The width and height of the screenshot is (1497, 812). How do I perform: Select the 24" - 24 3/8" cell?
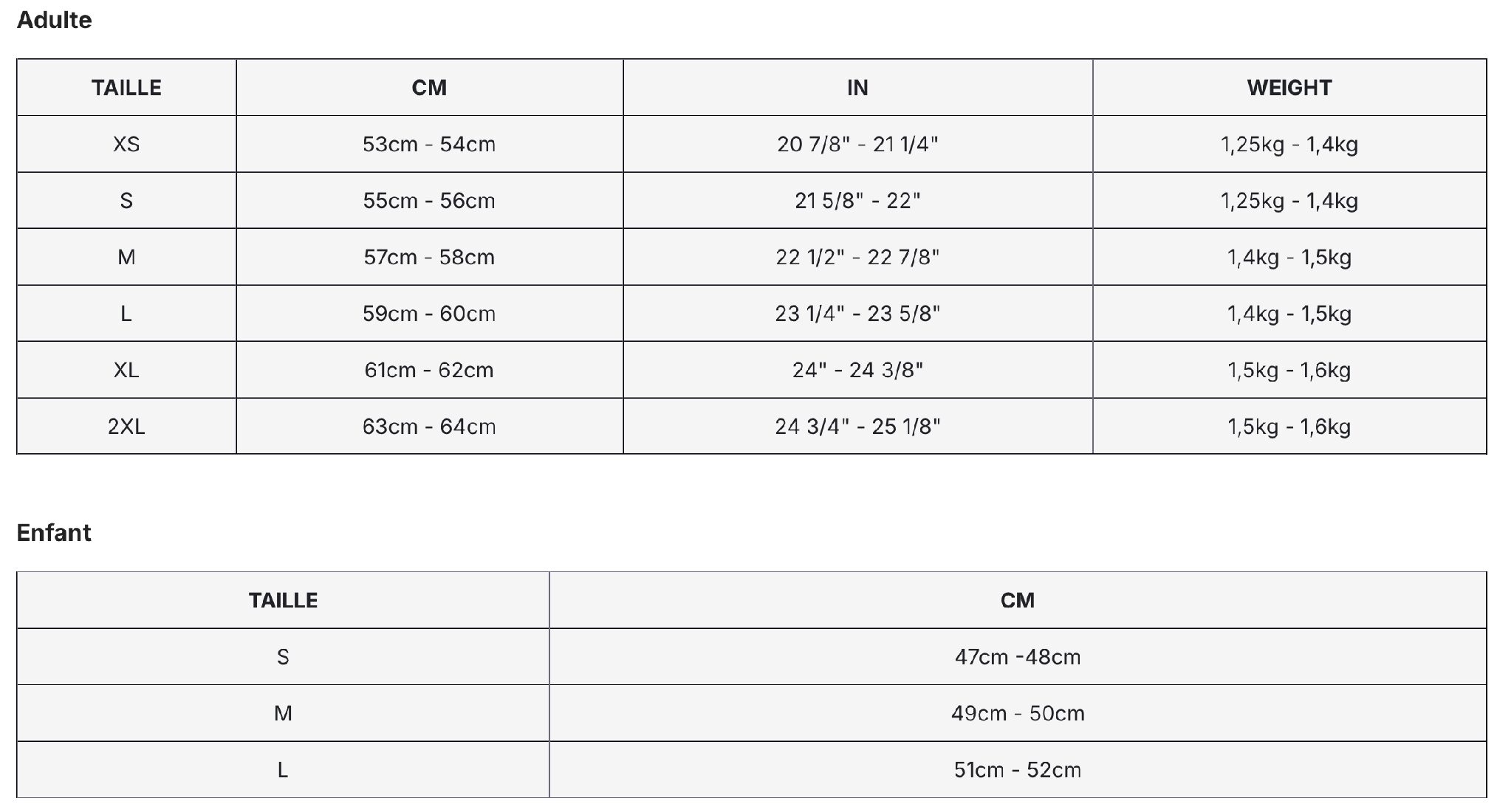(857, 370)
